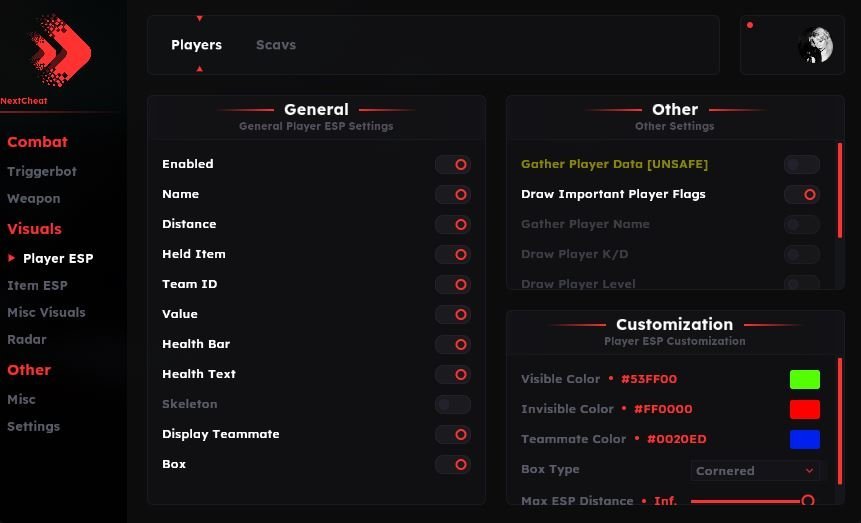Click the red status dot near avatar
Image resolution: width=861 pixels, height=523 pixels.
coord(750,25)
